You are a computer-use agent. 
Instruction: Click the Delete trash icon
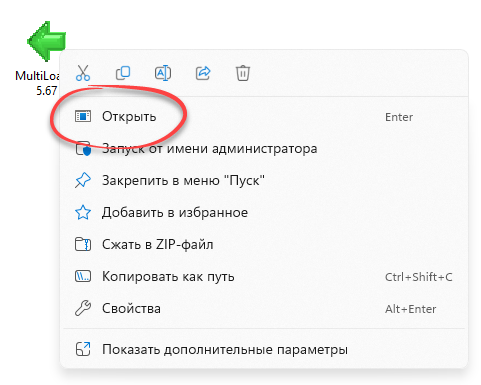(243, 73)
